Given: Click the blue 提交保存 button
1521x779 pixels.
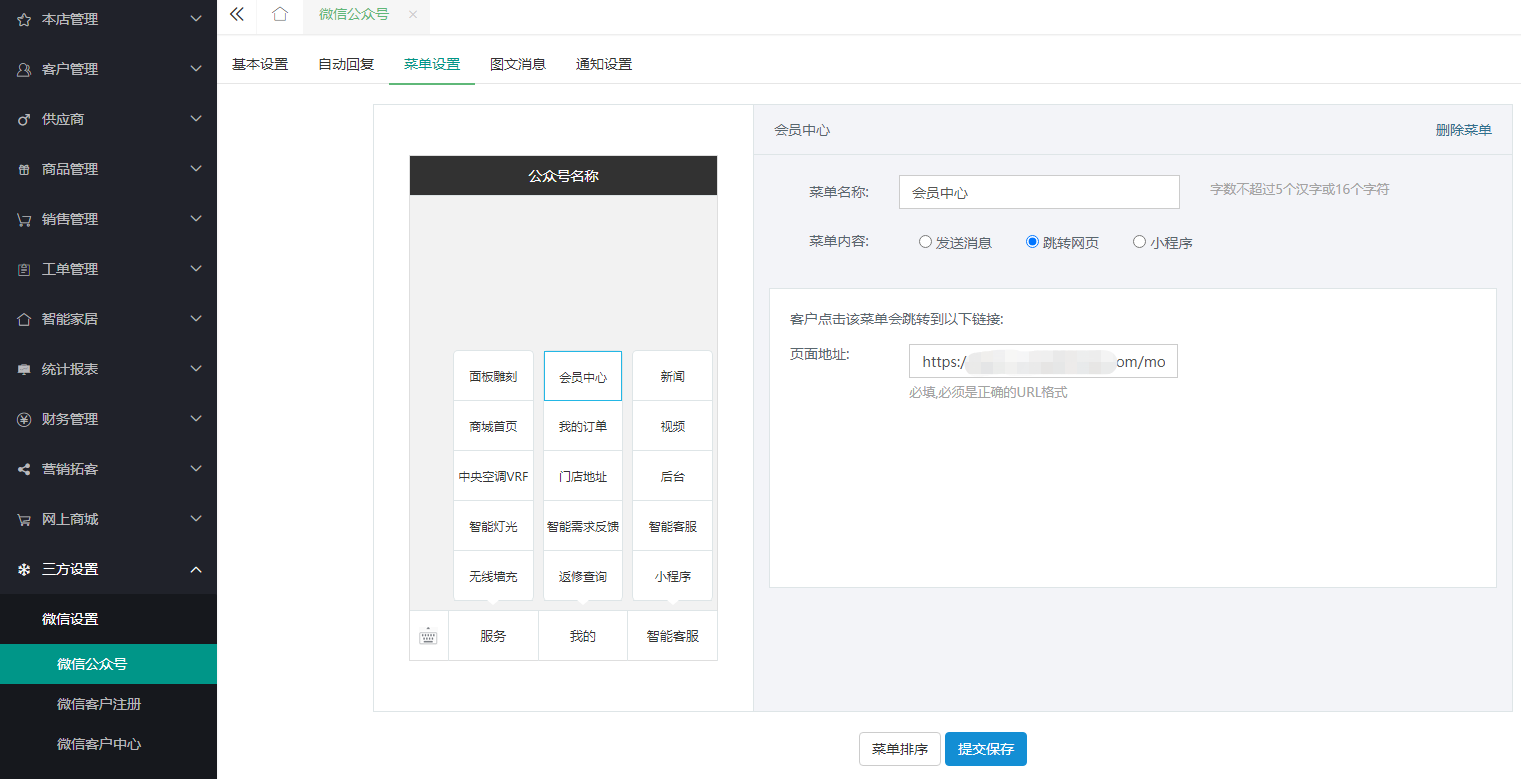Looking at the screenshot, I should tap(986, 749).
